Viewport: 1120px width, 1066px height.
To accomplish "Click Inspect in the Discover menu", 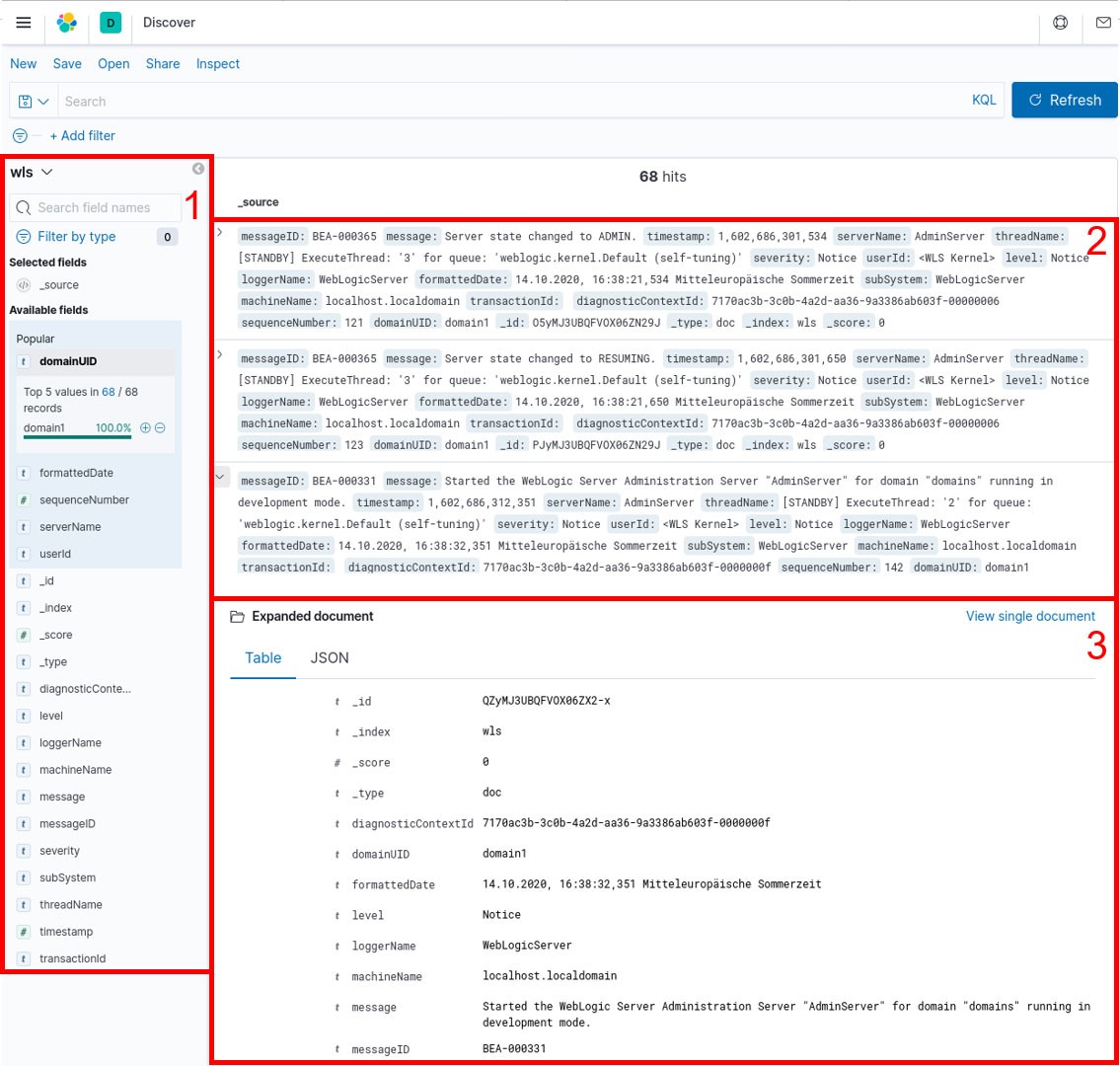I will 218,63.
